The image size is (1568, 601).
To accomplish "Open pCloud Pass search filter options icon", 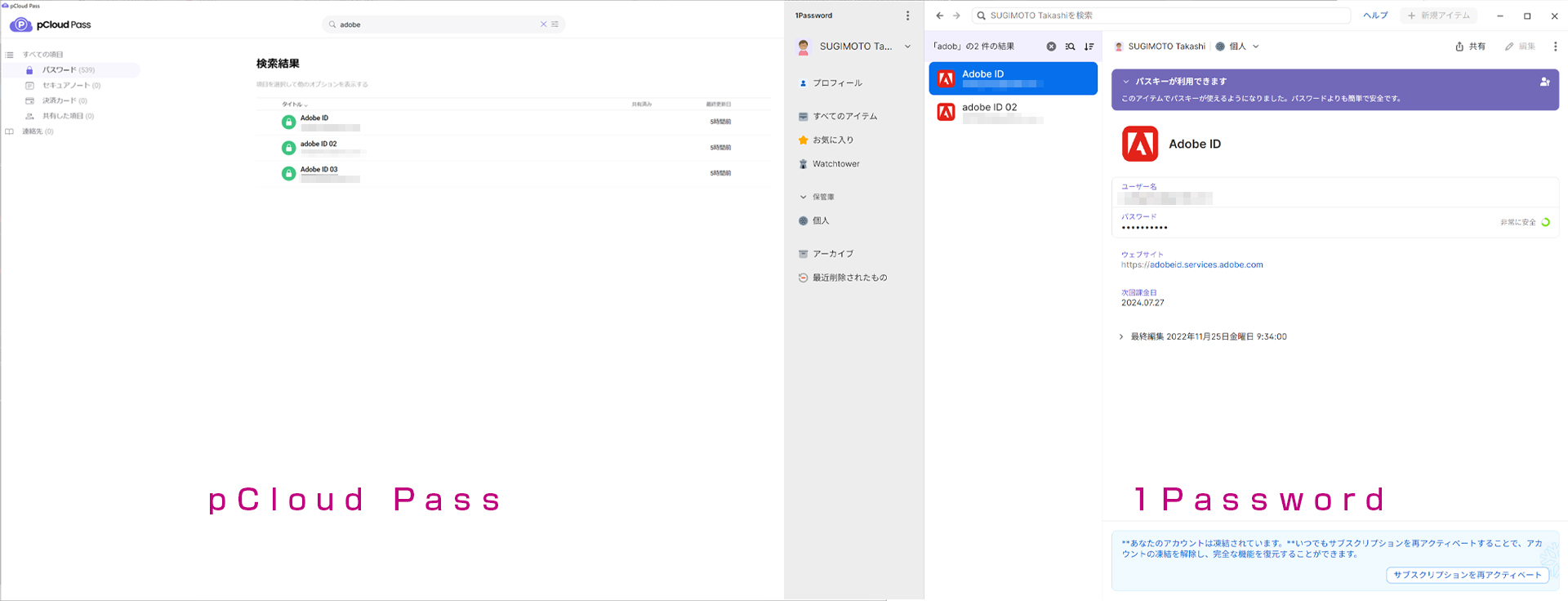I will pyautogui.click(x=555, y=24).
